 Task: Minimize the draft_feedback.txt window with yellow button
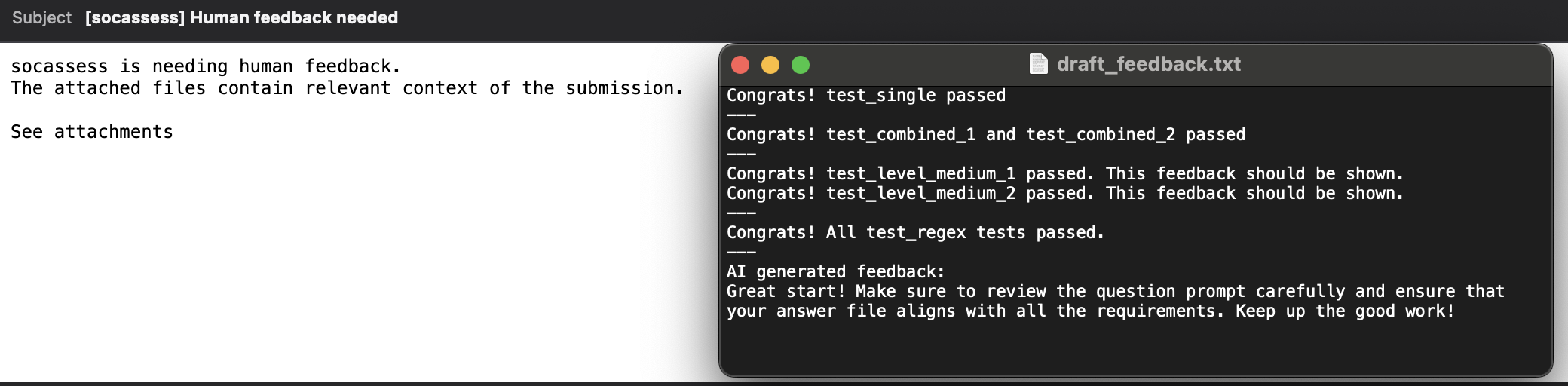[x=770, y=65]
